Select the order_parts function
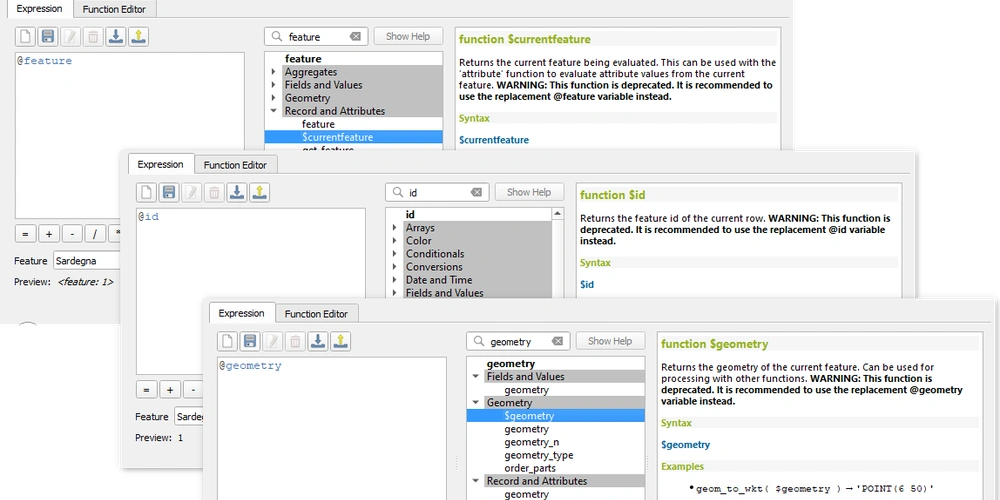This screenshot has height=500, width=1000. pyautogui.click(x=530, y=468)
